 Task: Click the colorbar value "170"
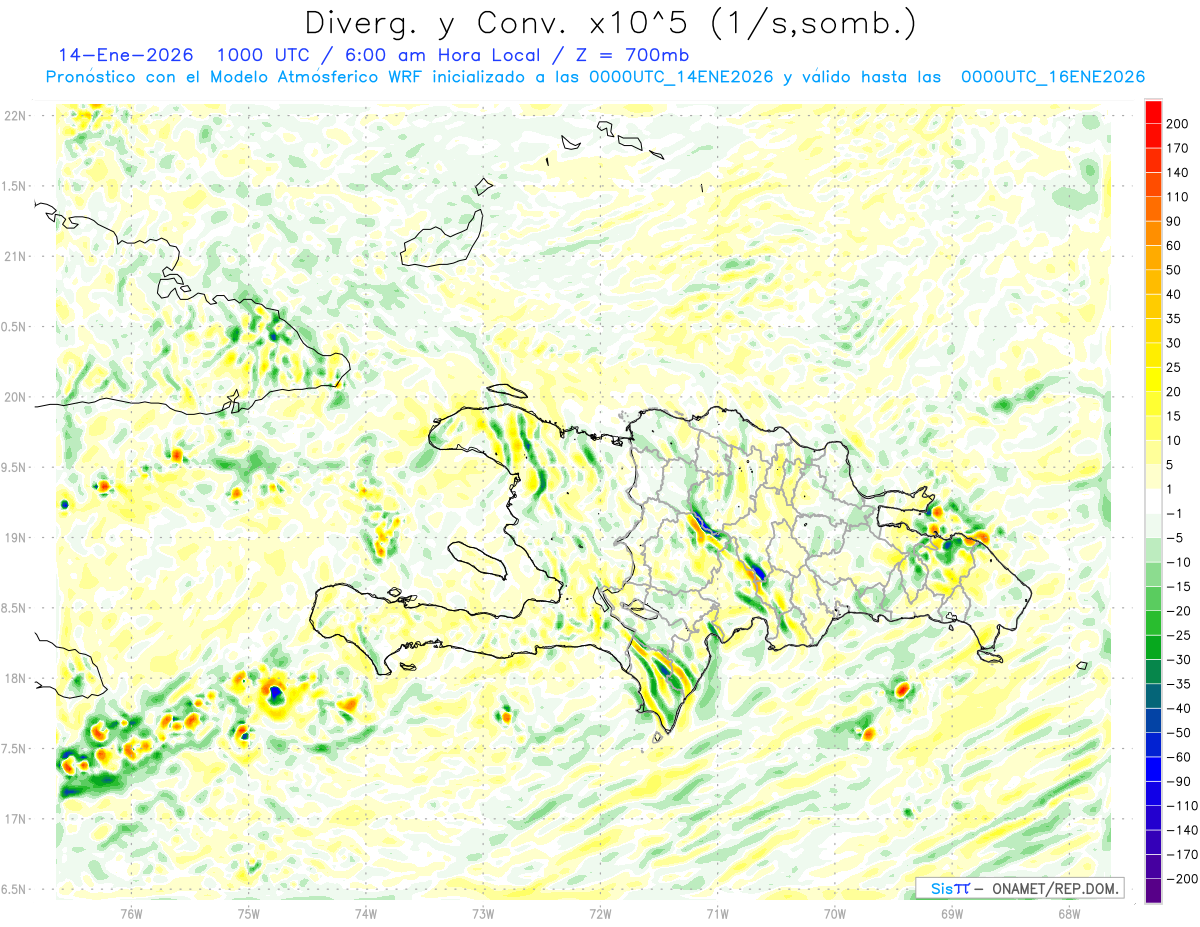click(x=1177, y=148)
